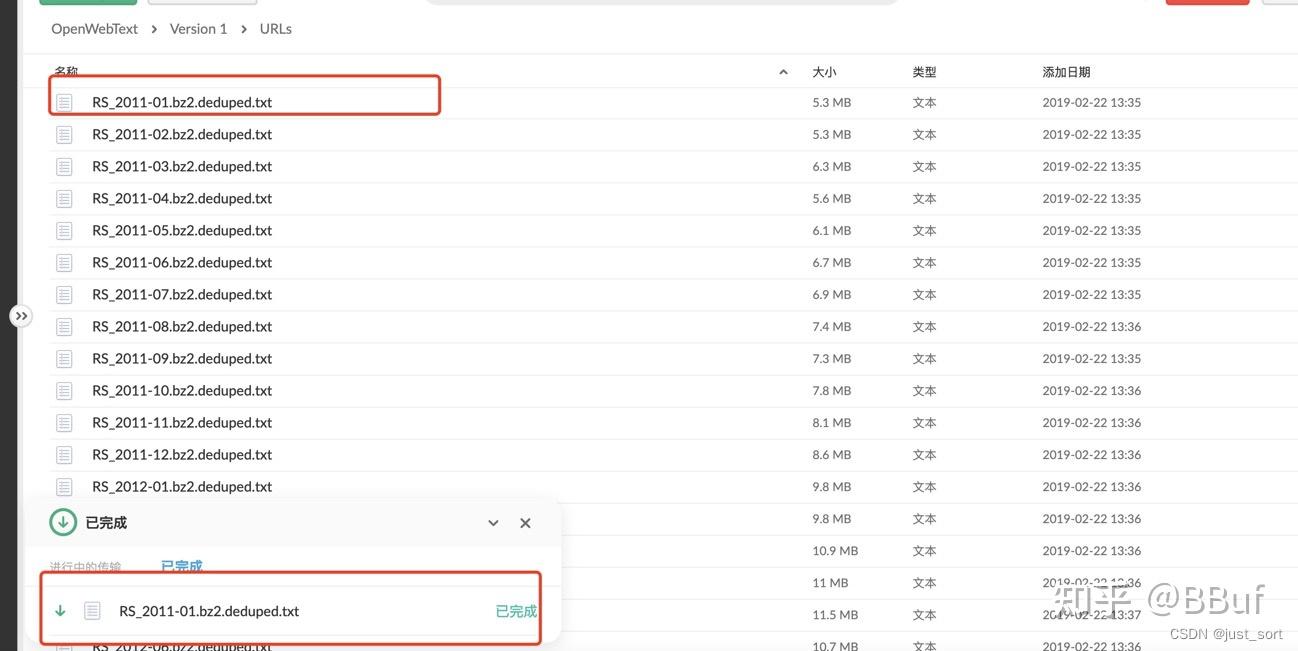Click the file icon next to RS_2012-01.bz2.deduped.txt

tap(64, 485)
